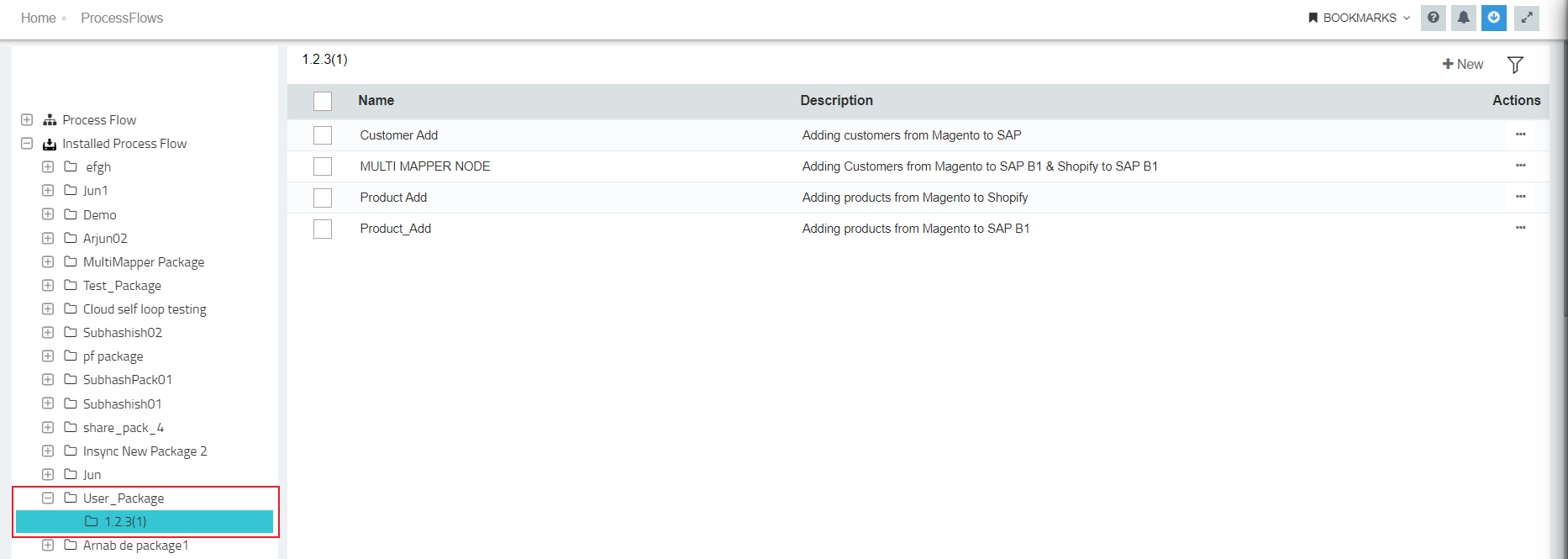1568x559 pixels.
Task: Click the New button
Action: pos(1463,64)
